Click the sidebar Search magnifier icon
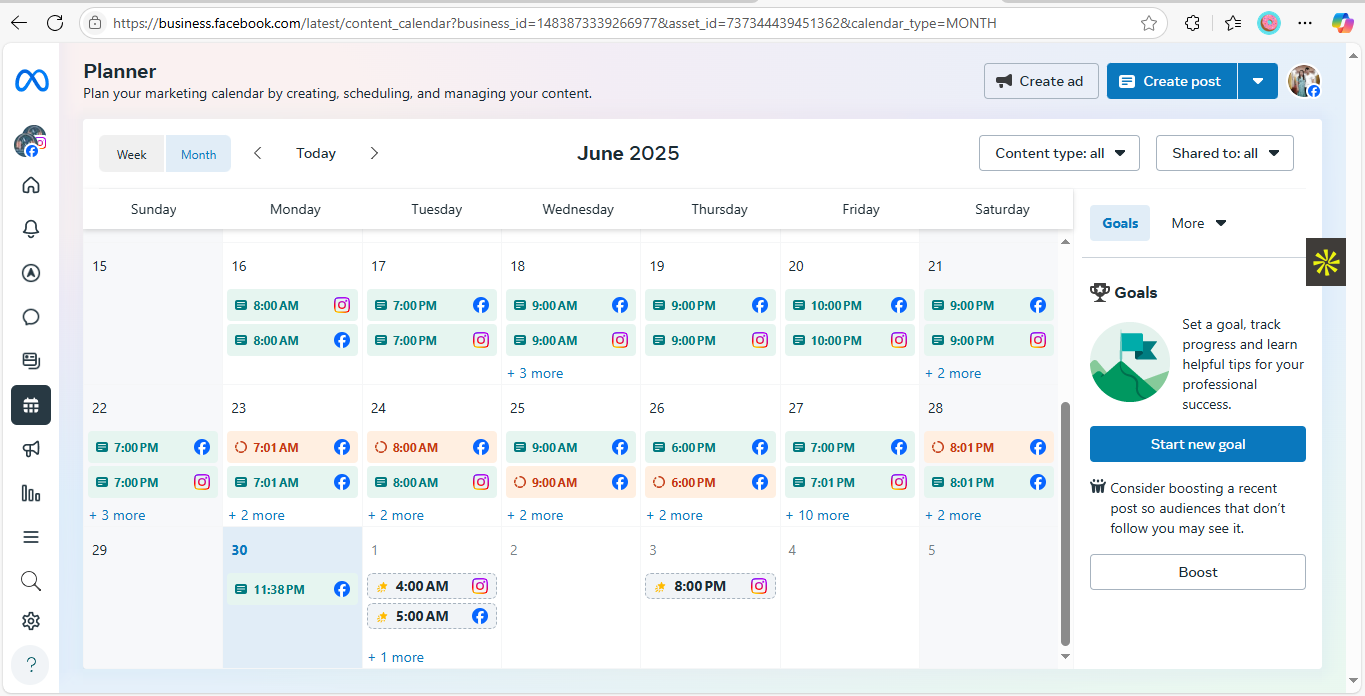Viewport: 1365px width, 696px height. click(x=31, y=581)
